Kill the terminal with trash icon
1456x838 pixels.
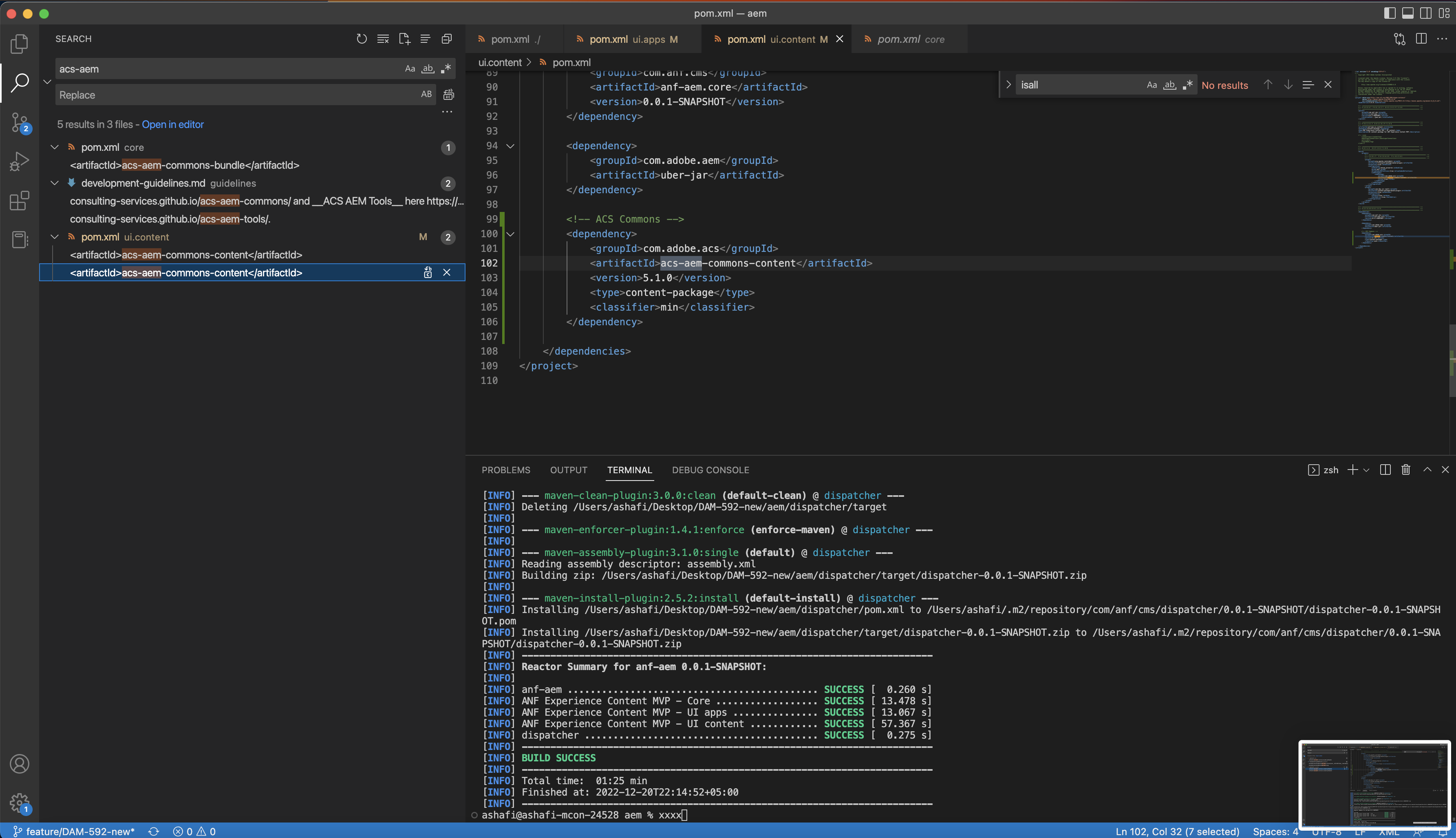(1405, 470)
